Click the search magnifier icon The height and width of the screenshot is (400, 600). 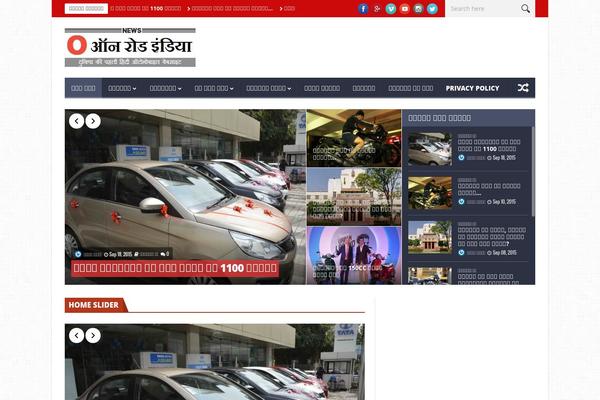[x=525, y=8]
